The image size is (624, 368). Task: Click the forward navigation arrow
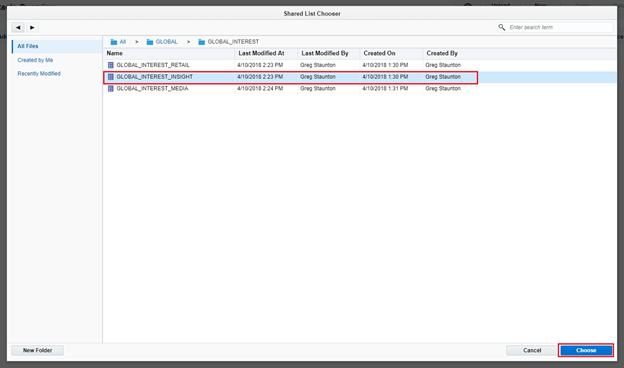32,27
